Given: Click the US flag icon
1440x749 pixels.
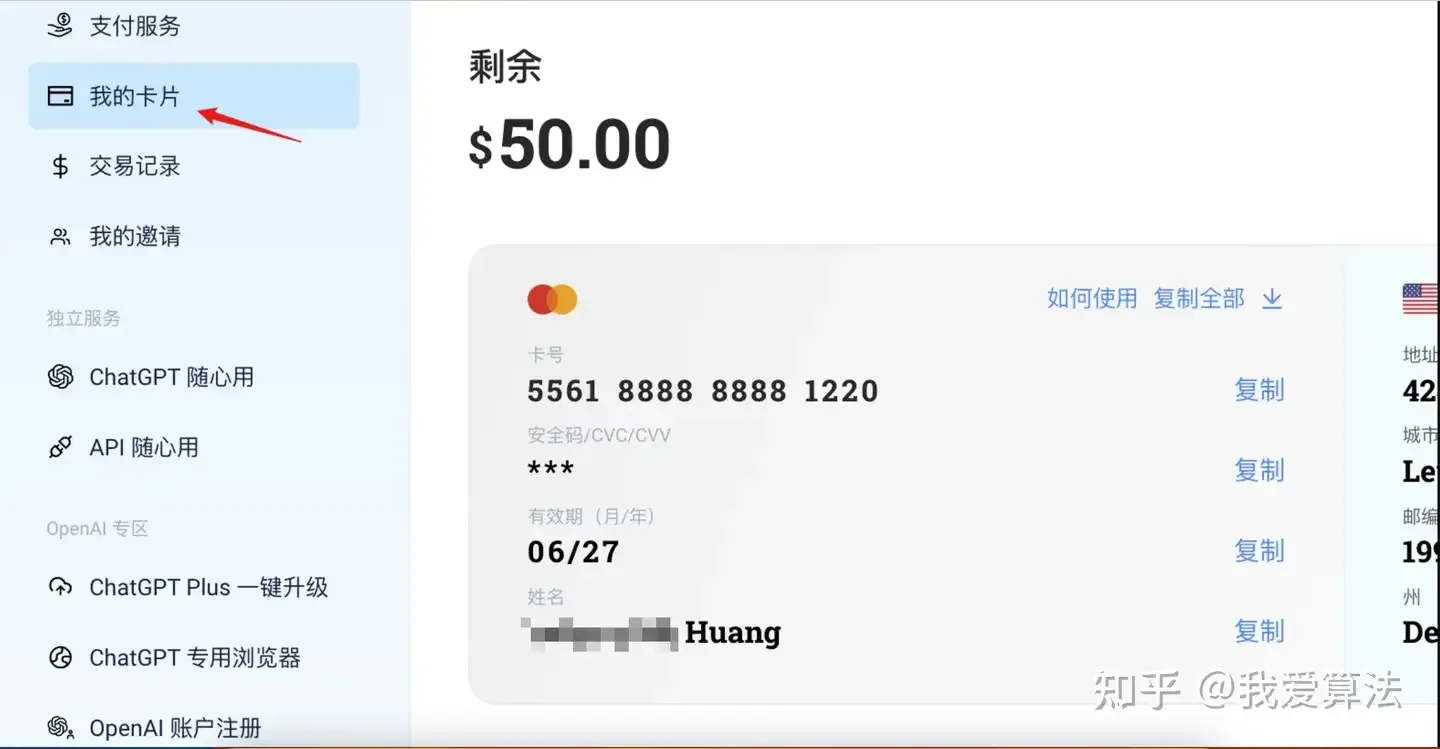Looking at the screenshot, I should tap(1420, 299).
